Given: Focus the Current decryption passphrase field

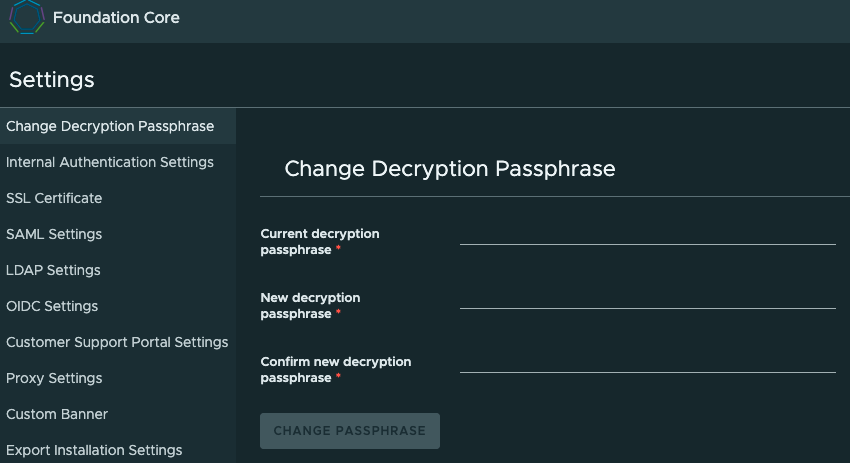Looking at the screenshot, I should pyautogui.click(x=648, y=235).
